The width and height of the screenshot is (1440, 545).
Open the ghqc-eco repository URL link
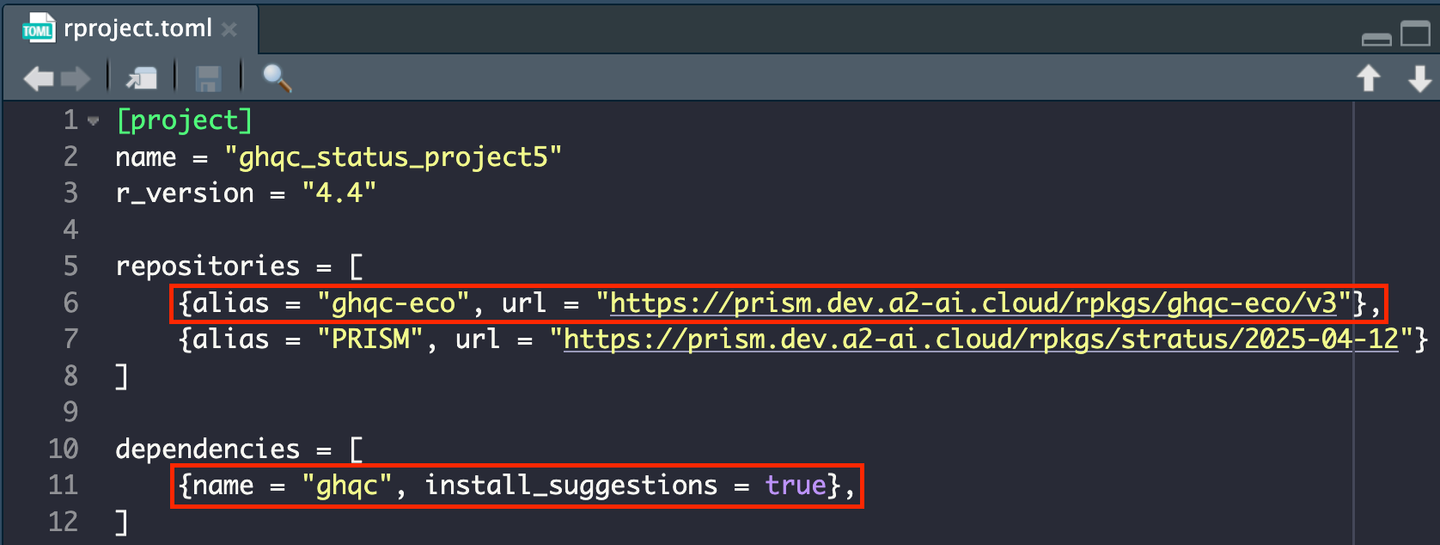[982, 303]
